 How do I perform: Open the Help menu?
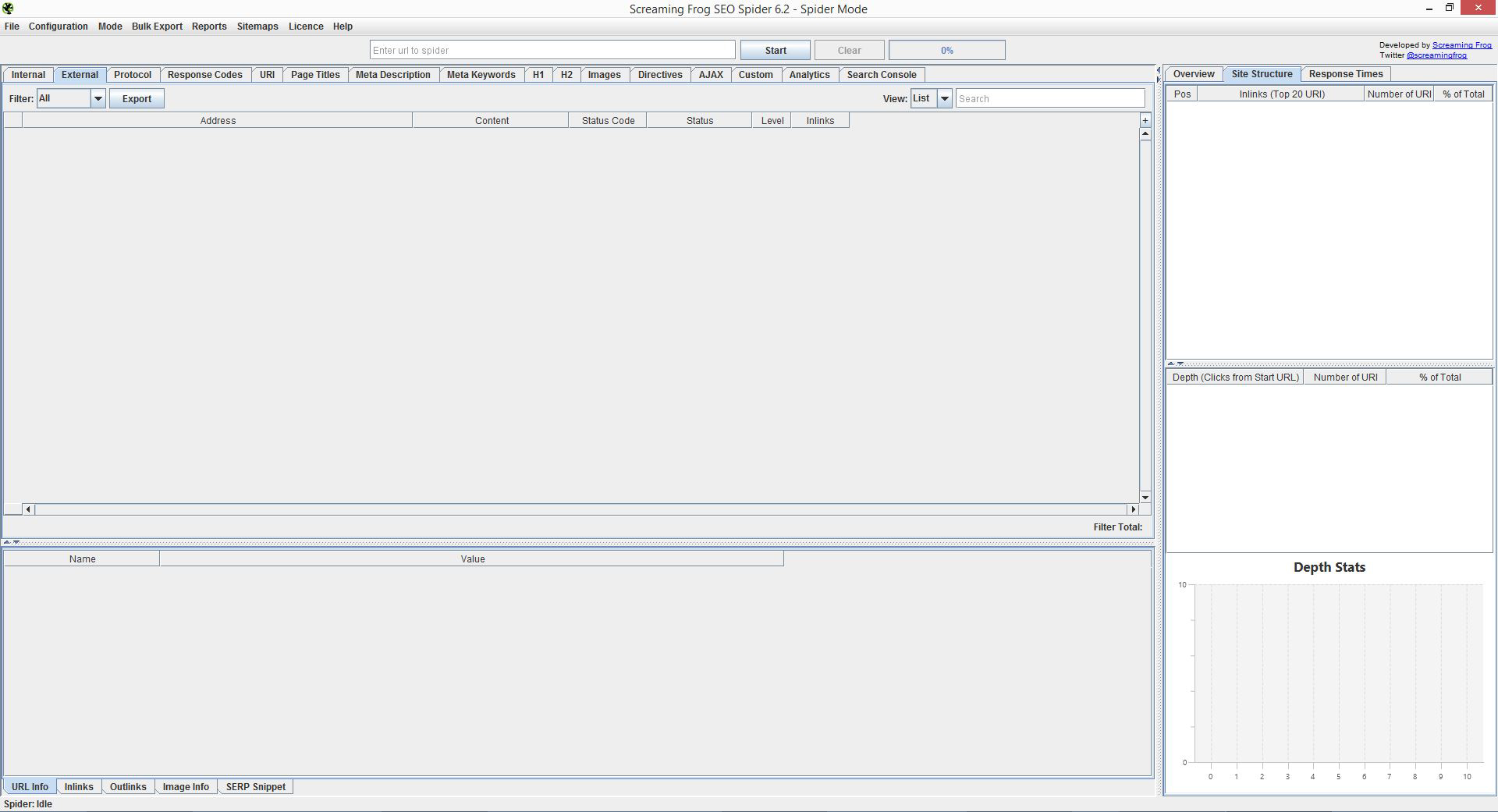click(x=343, y=27)
